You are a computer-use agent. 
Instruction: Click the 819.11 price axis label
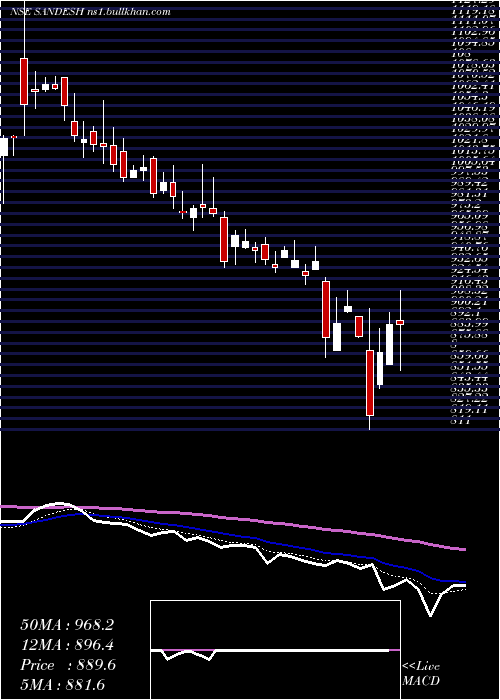[x=469, y=409]
